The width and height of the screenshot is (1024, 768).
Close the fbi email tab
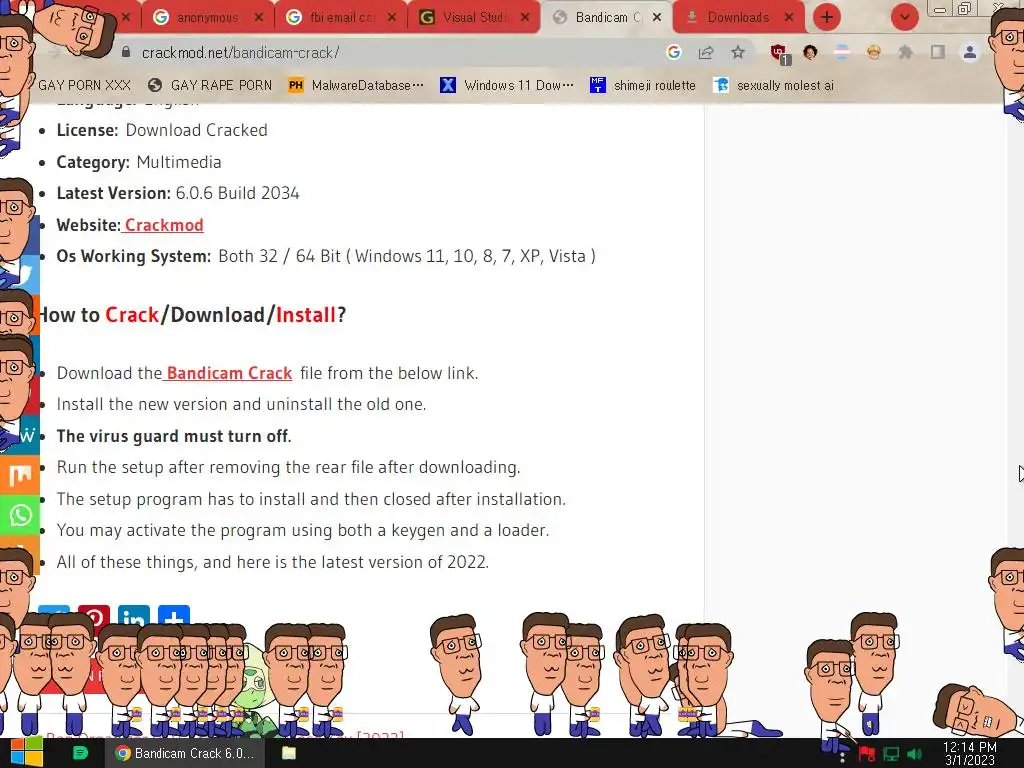[x=392, y=18]
